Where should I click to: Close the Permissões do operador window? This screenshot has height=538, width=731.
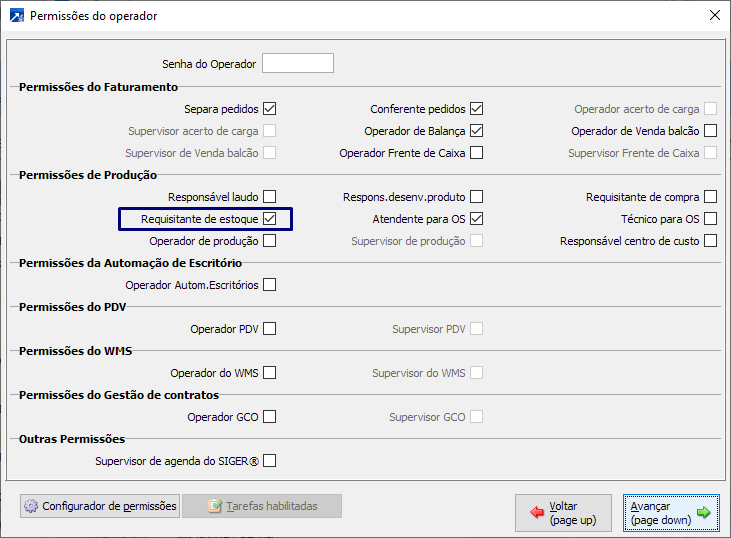(x=715, y=15)
